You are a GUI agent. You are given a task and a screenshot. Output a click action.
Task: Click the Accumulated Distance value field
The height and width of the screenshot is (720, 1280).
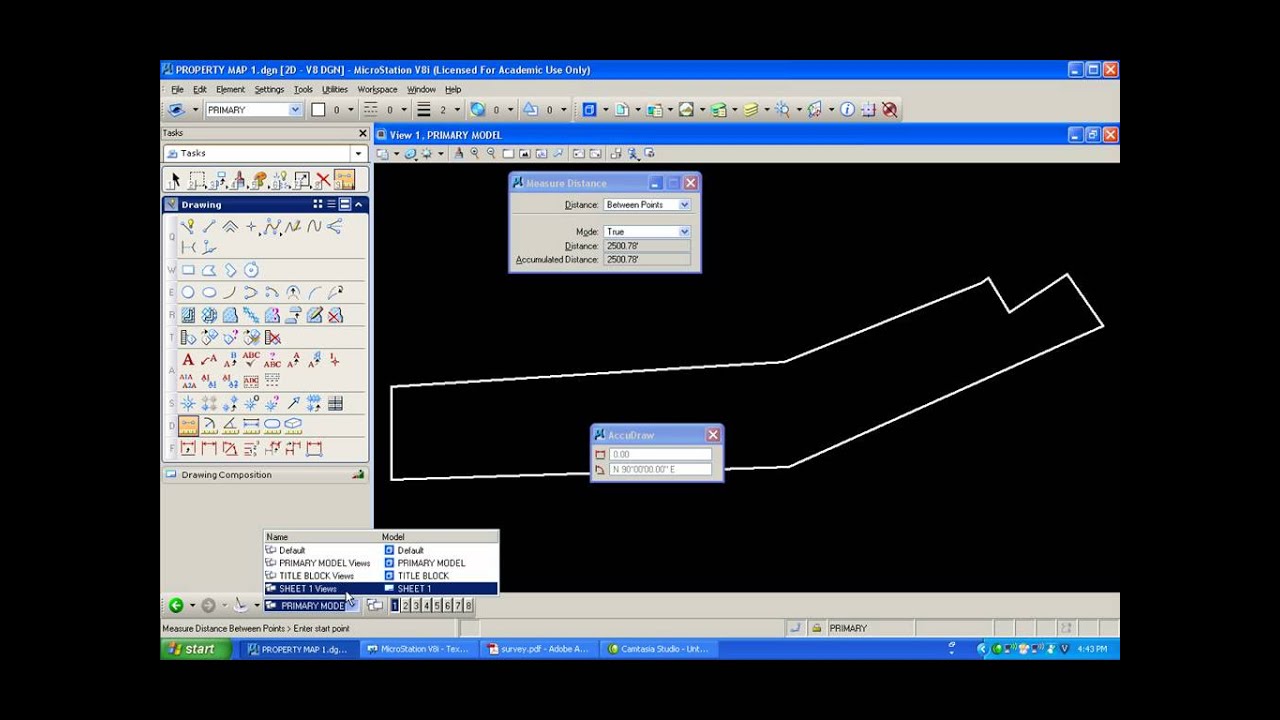point(647,259)
